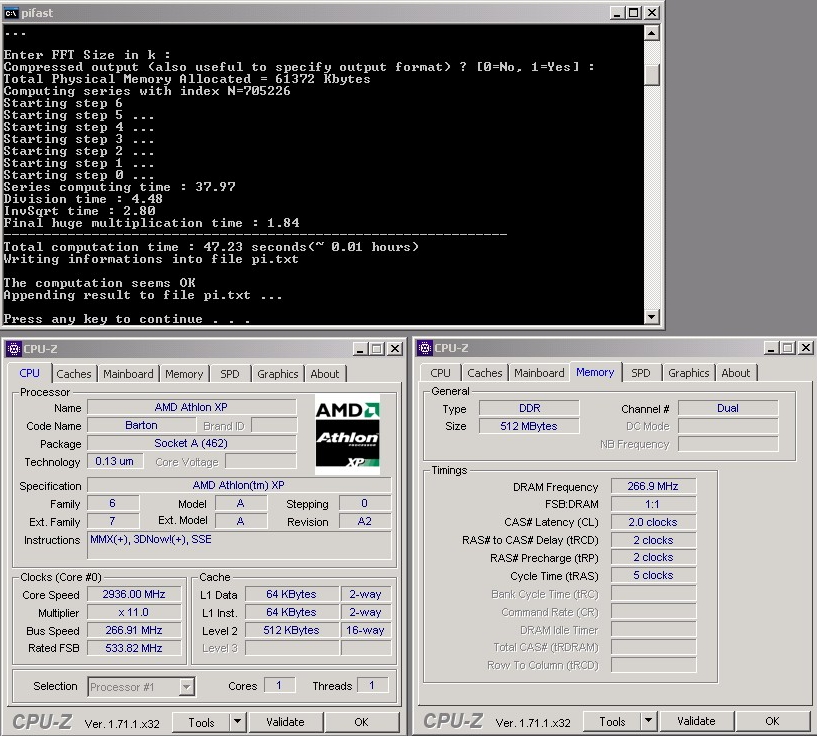Close the right CPU-Z window

click(806, 347)
